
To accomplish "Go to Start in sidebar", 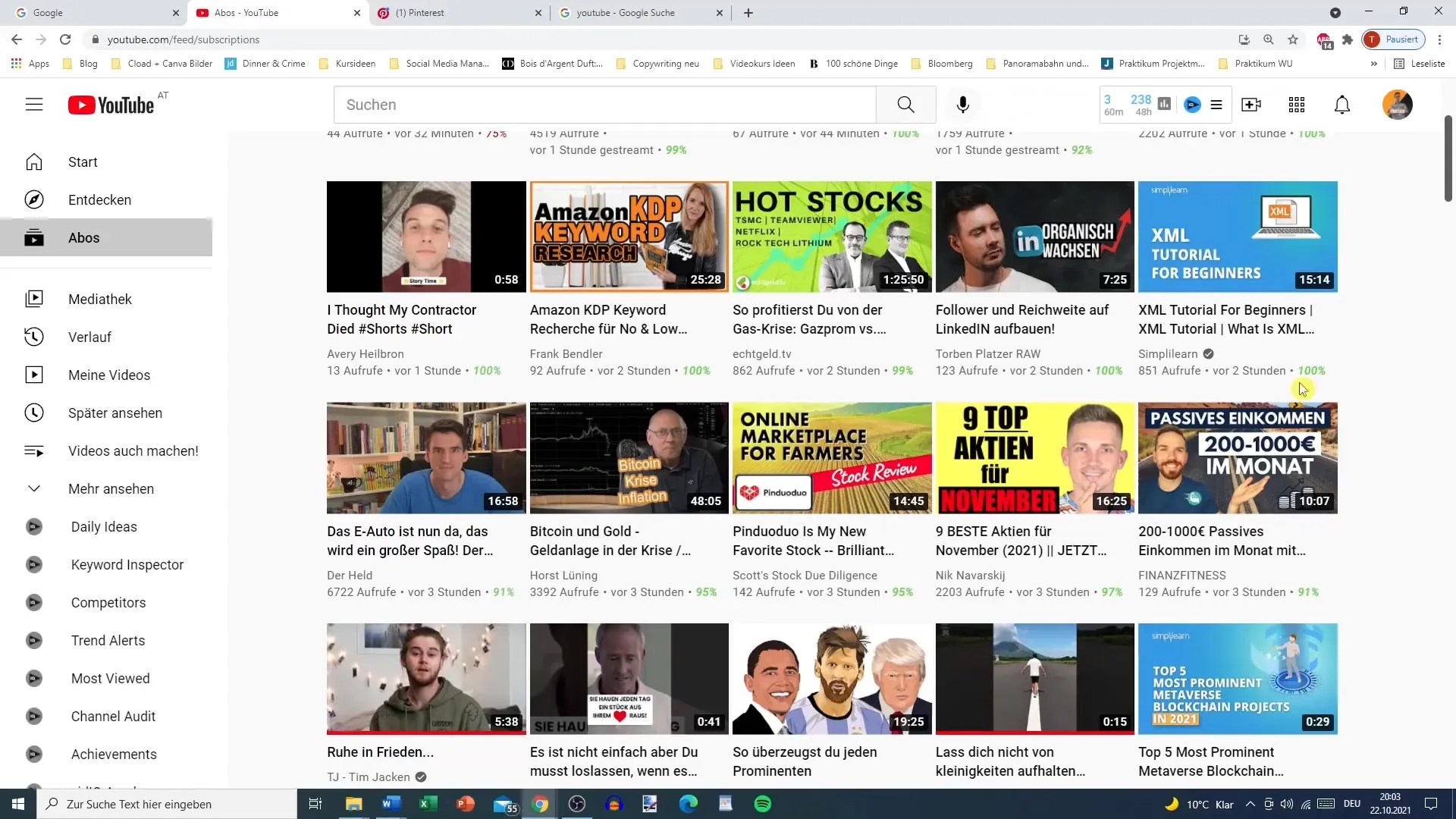I will [106, 162].
